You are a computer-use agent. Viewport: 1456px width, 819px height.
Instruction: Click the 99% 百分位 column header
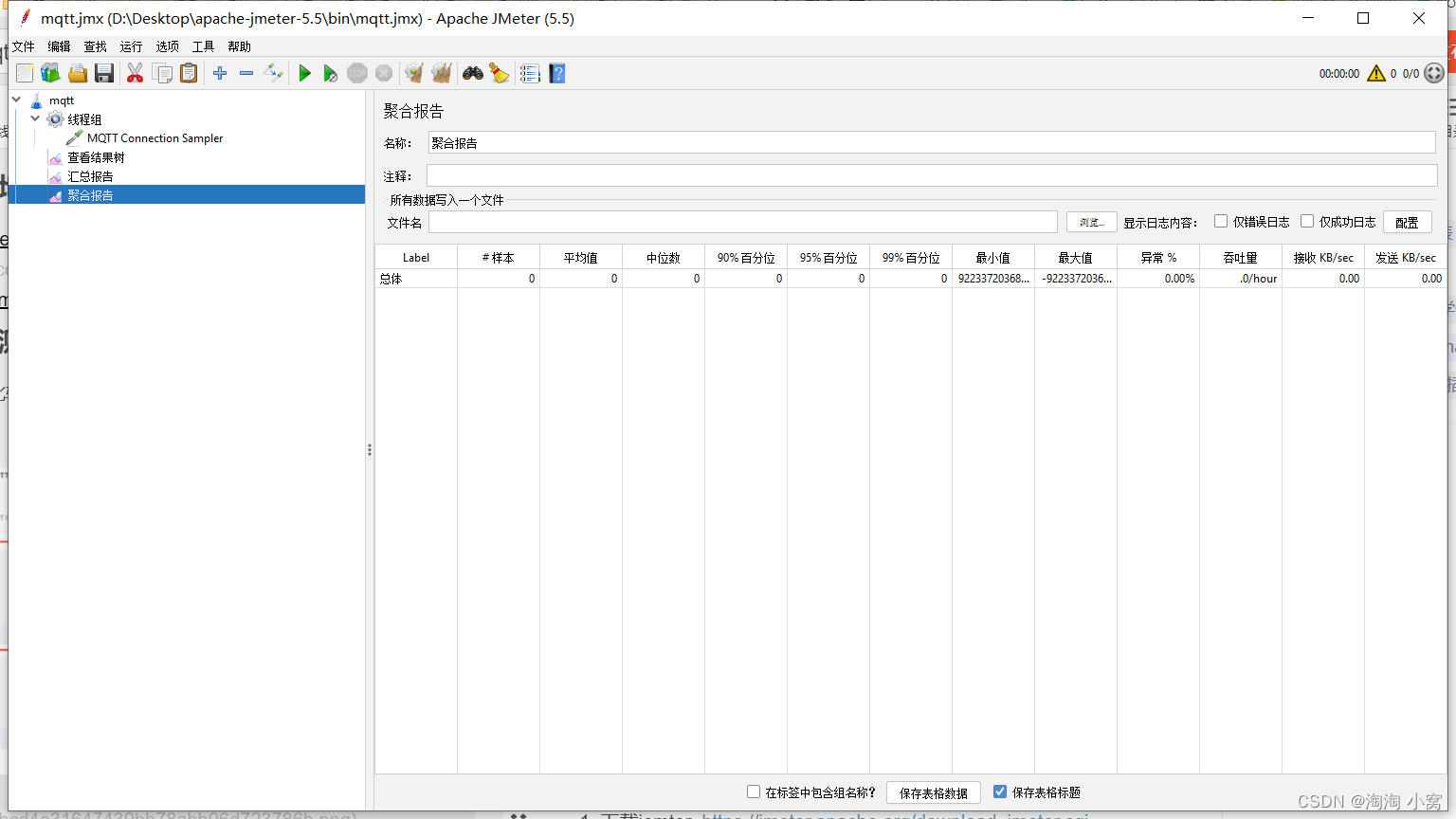pyautogui.click(x=911, y=257)
